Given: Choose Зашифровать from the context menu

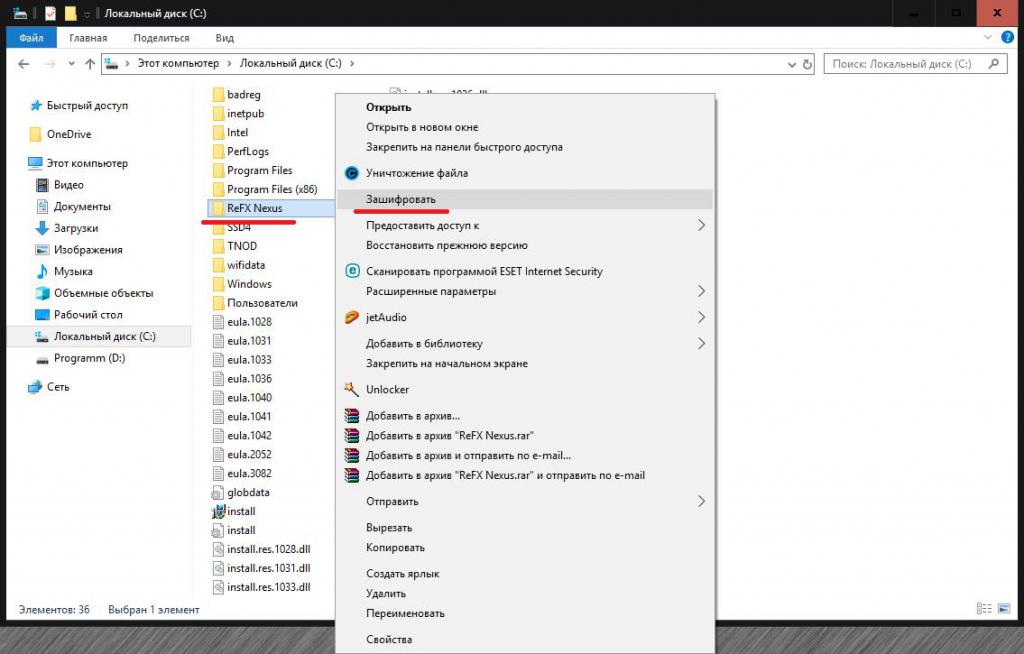Looking at the screenshot, I should (525, 199).
